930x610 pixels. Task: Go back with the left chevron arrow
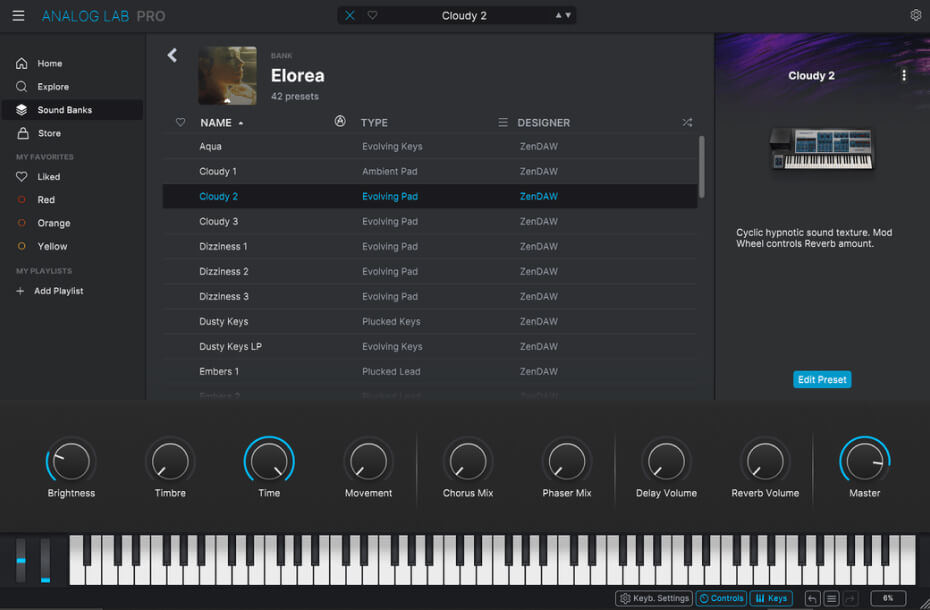point(172,55)
